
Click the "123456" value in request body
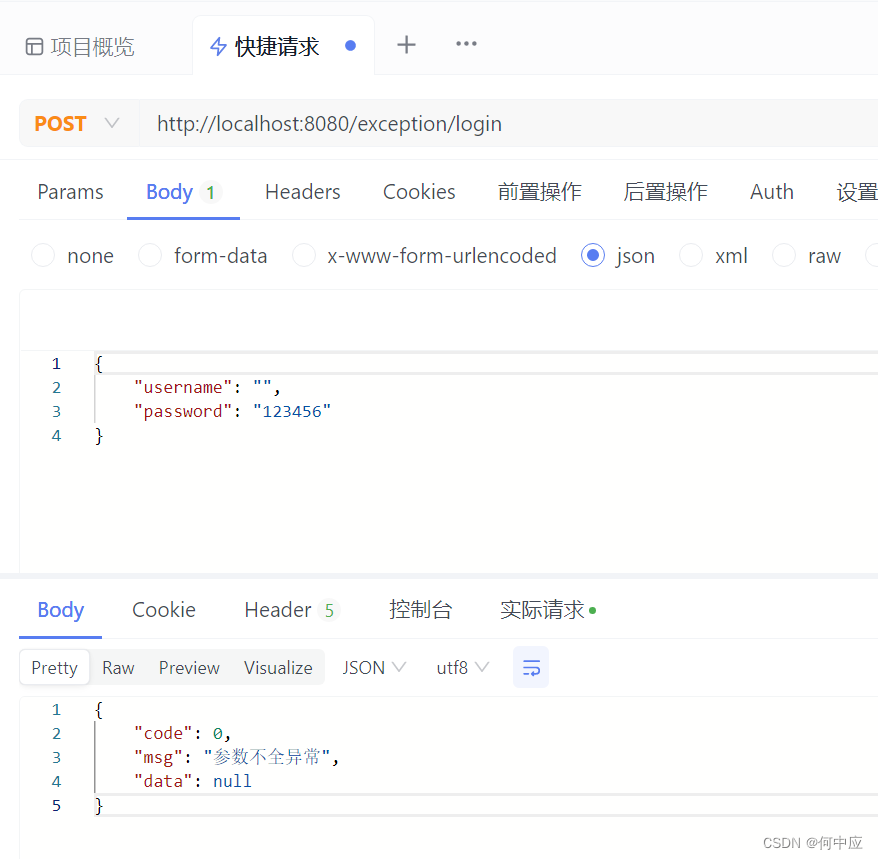point(292,412)
